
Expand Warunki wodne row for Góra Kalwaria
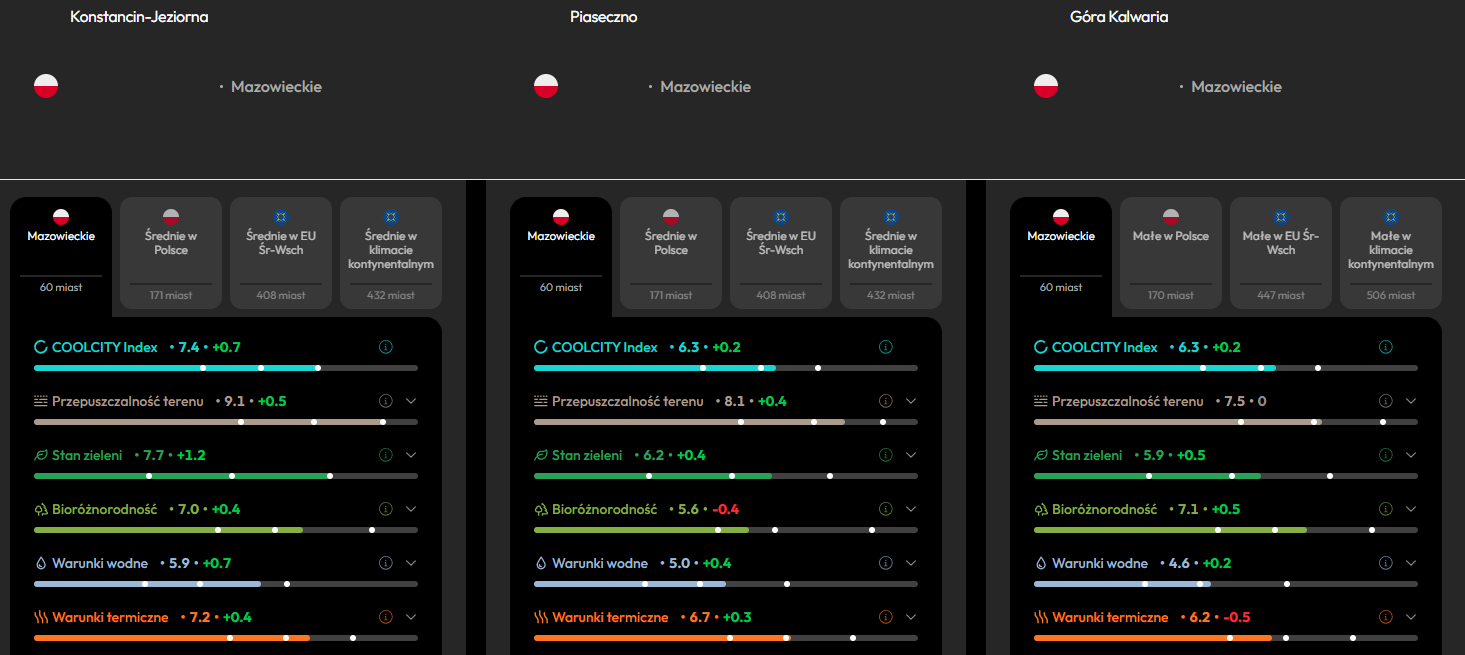click(1411, 563)
